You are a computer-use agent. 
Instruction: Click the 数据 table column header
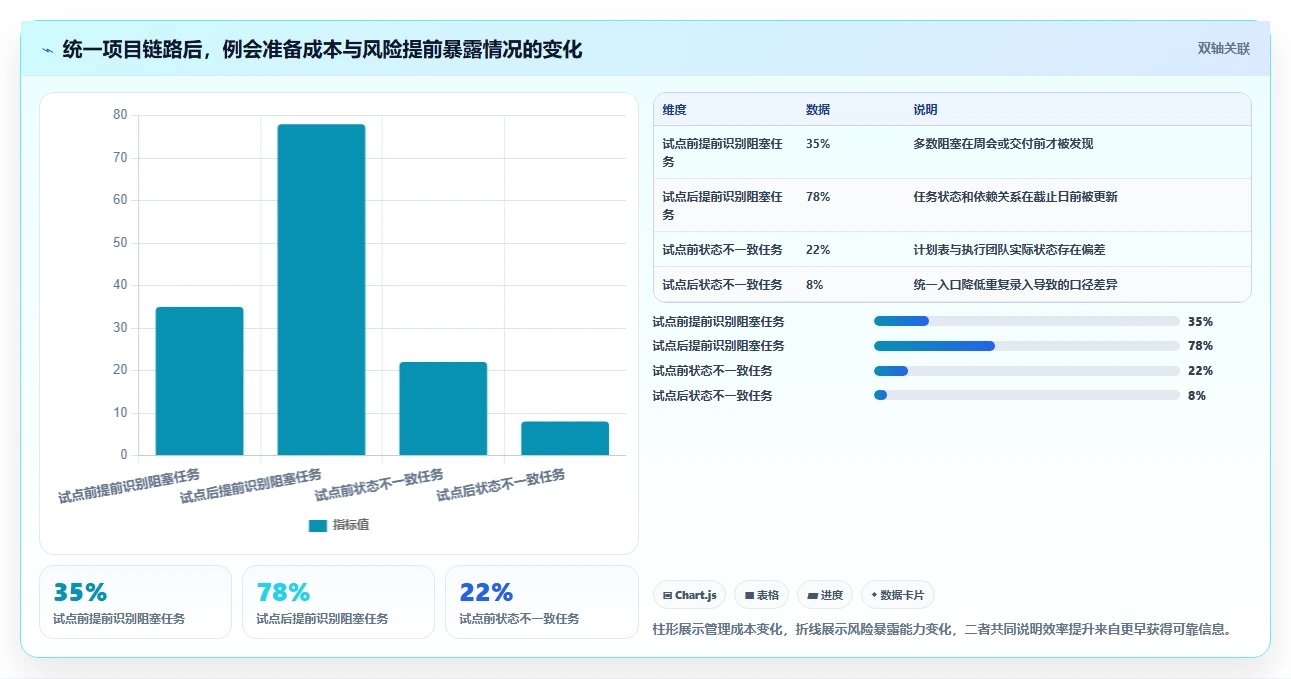pyautogui.click(x=818, y=110)
